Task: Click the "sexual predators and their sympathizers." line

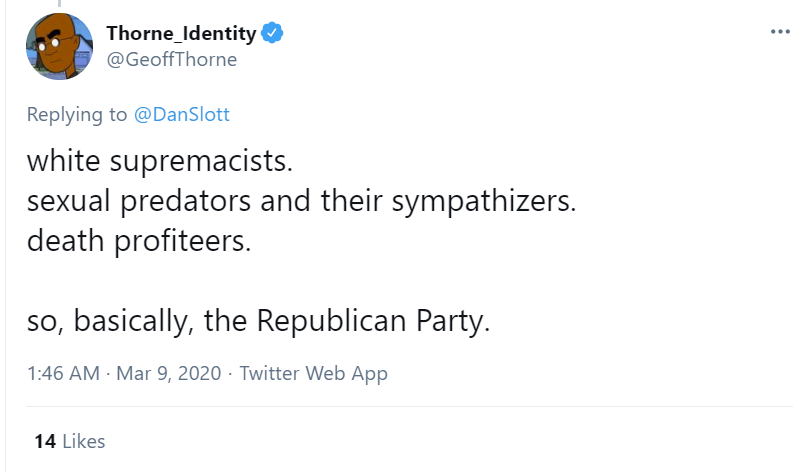Action: point(302,201)
